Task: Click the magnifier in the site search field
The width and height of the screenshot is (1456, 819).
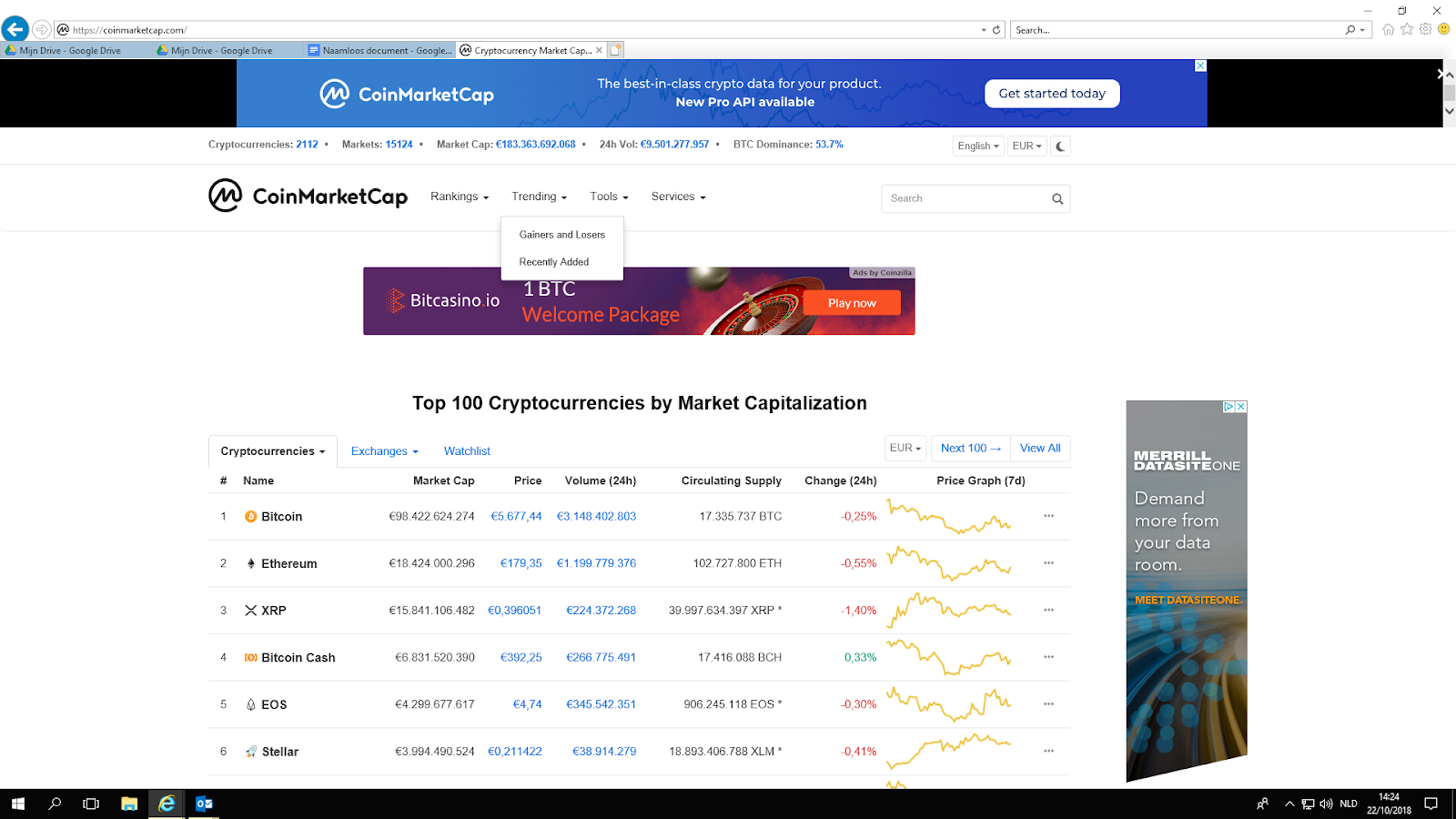Action: [x=1057, y=198]
